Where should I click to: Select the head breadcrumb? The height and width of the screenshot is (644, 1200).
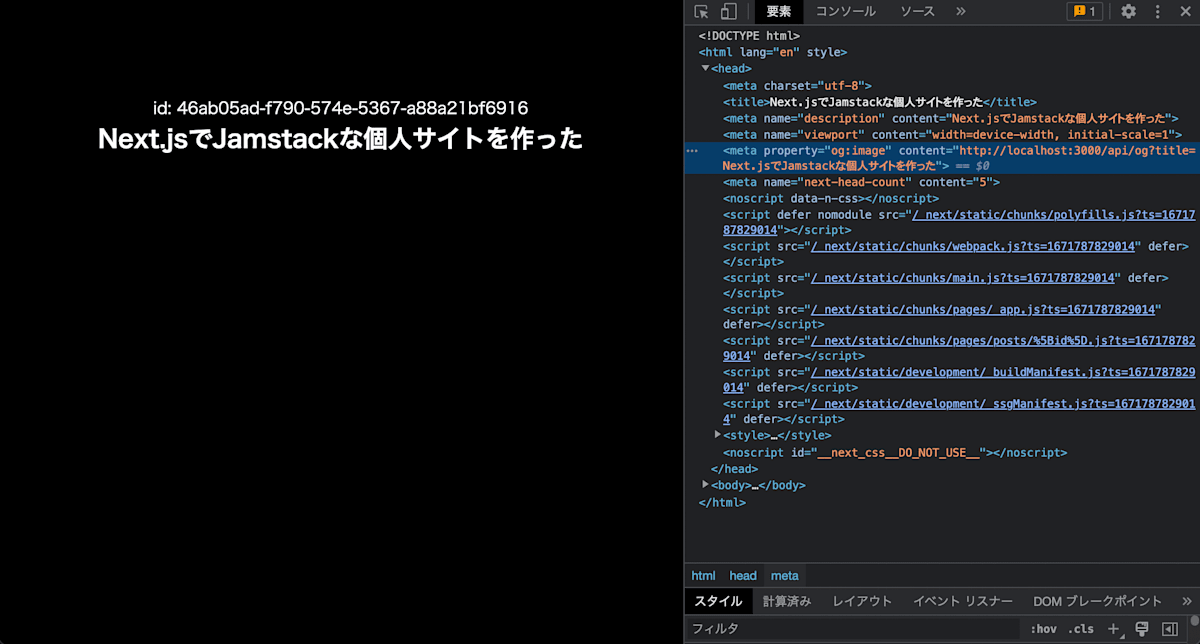pos(743,575)
